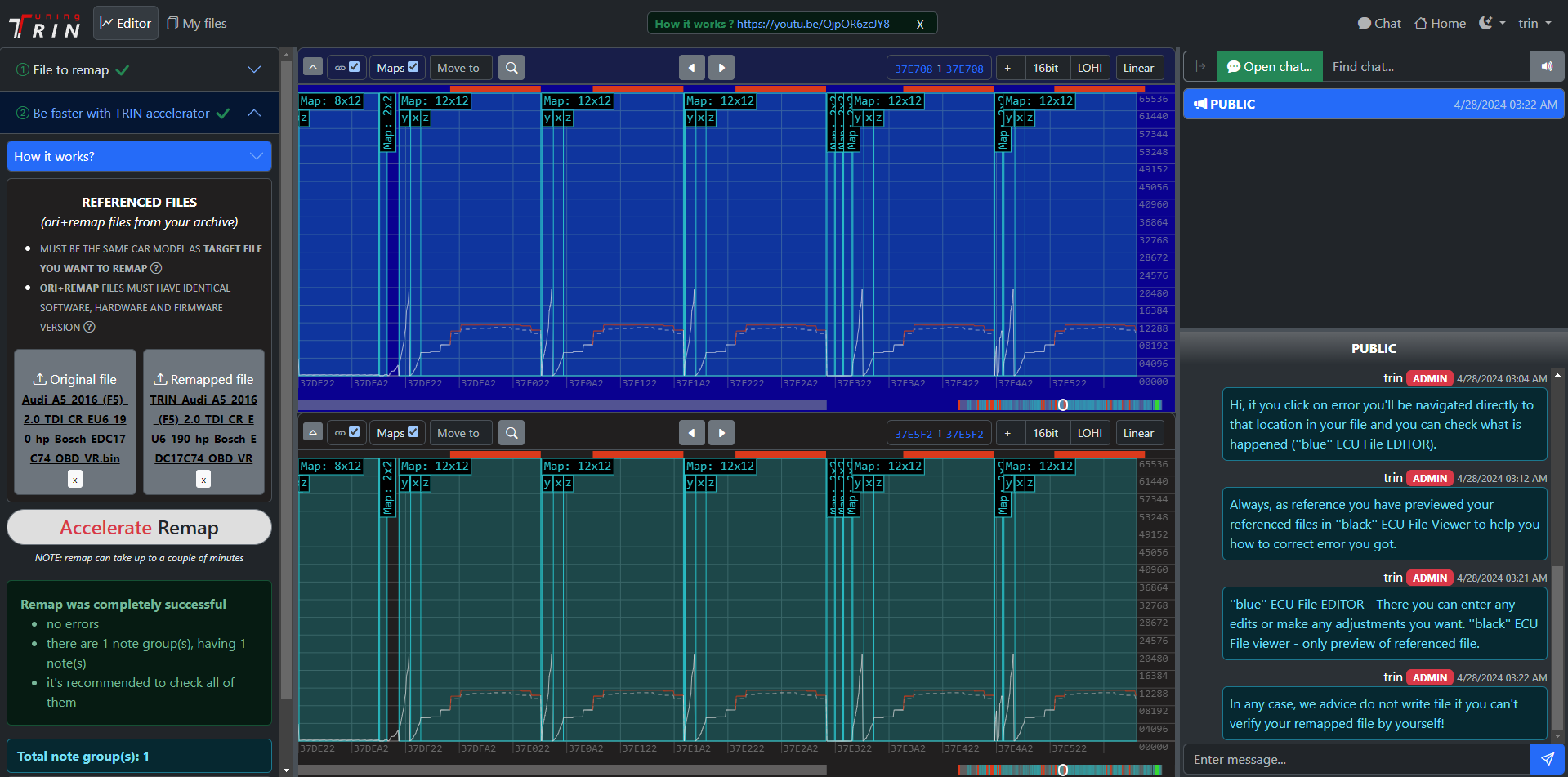The image size is (1568, 777).
Task: Open the How it works dropdown
Action: pyautogui.click(x=139, y=156)
